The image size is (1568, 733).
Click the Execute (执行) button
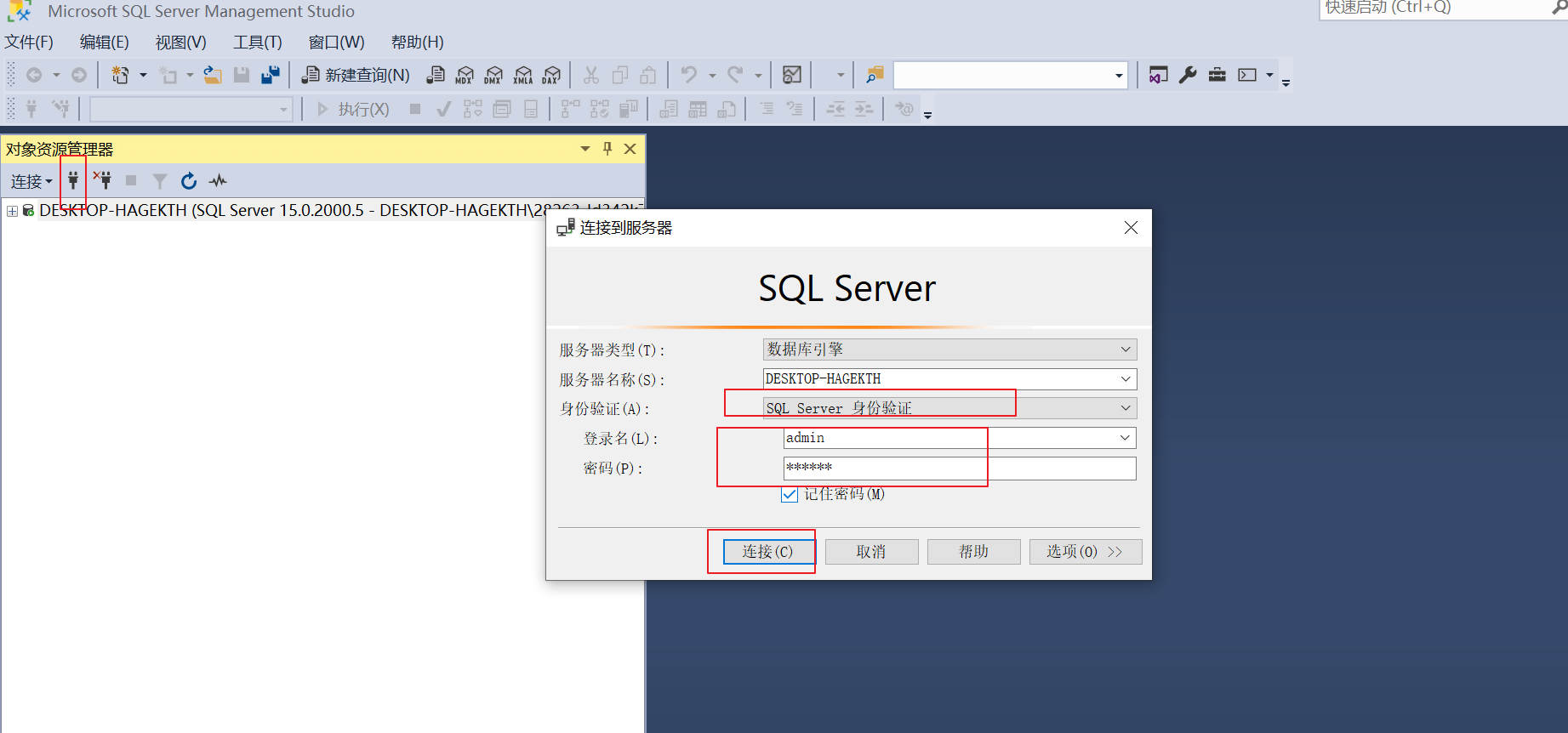(x=353, y=109)
